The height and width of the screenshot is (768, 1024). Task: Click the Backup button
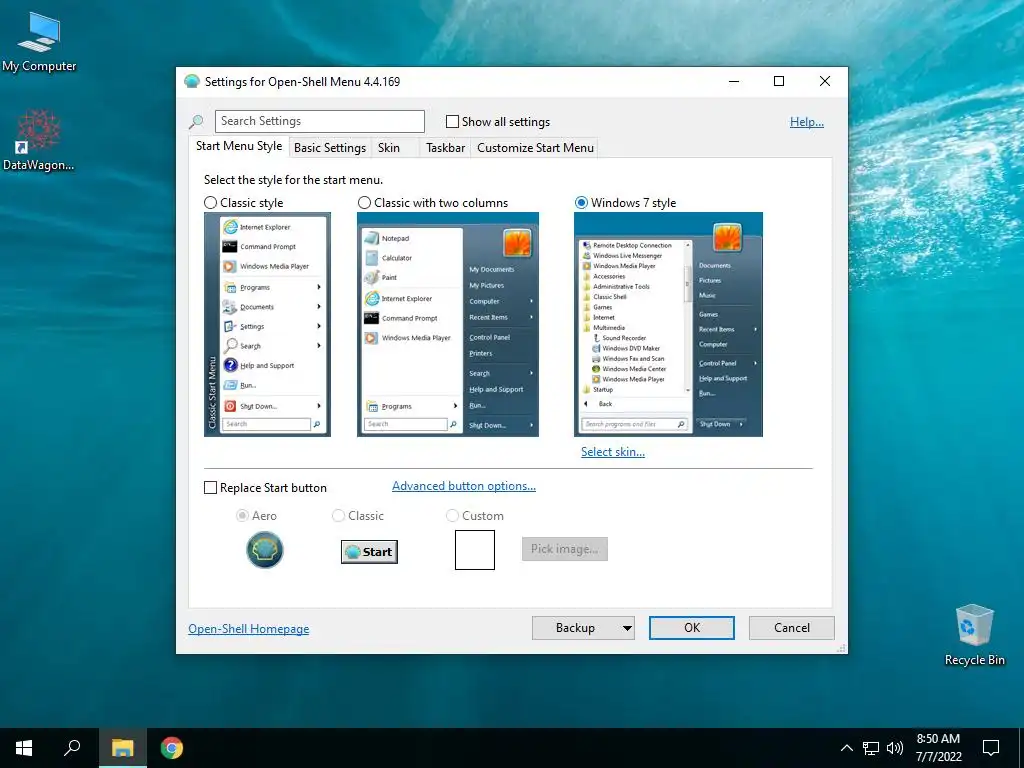click(x=575, y=628)
